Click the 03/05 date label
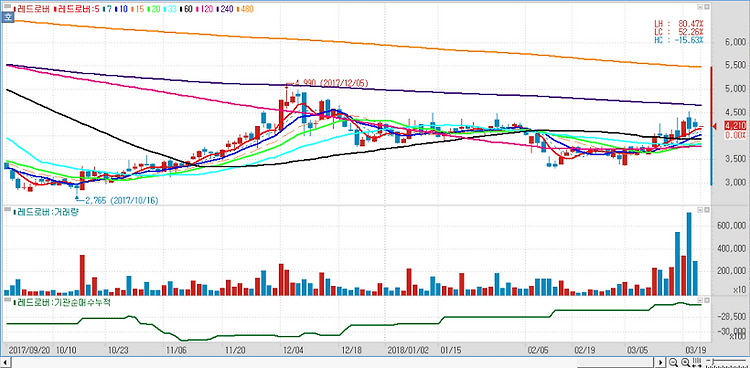Screen dimensions: 750x368 637,350
